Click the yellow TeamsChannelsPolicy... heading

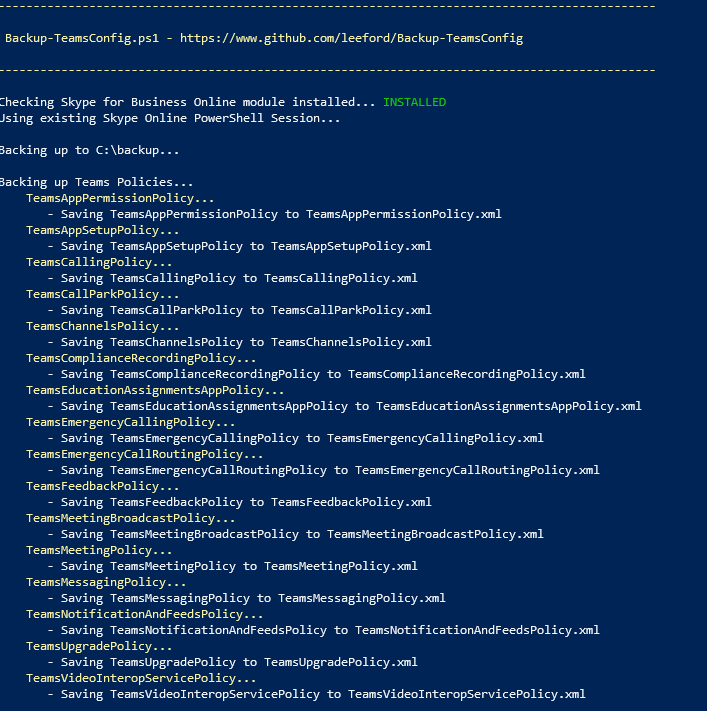(102, 326)
